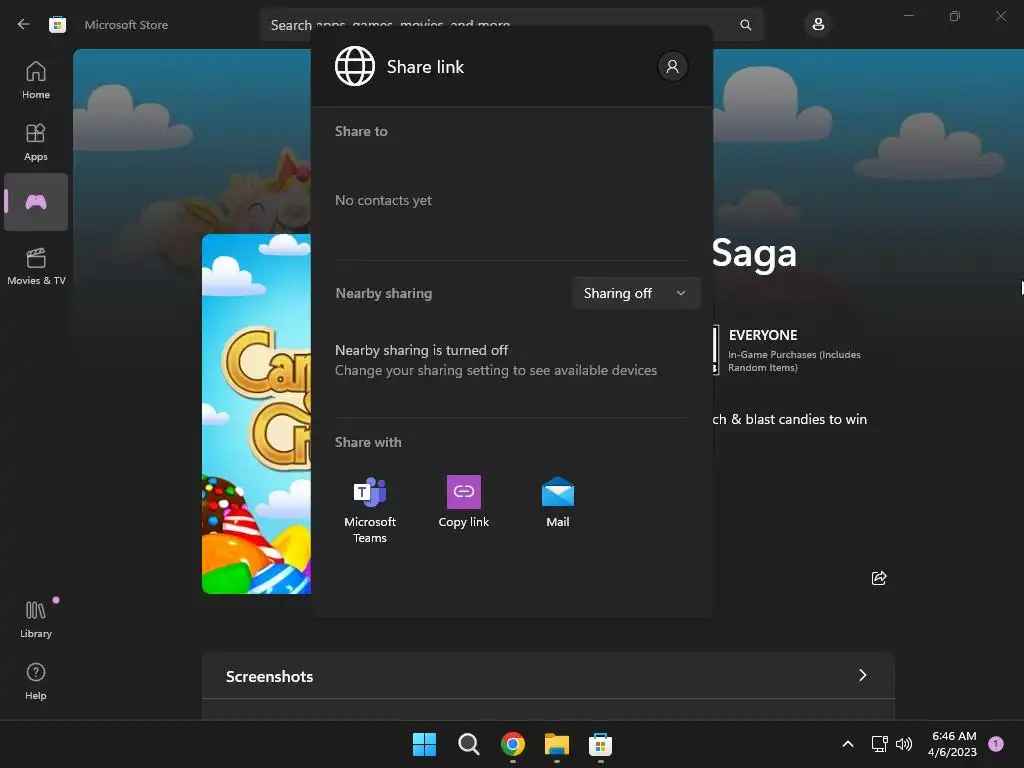Click the user account icon in the Share dialog
The image size is (1024, 768).
672,66
